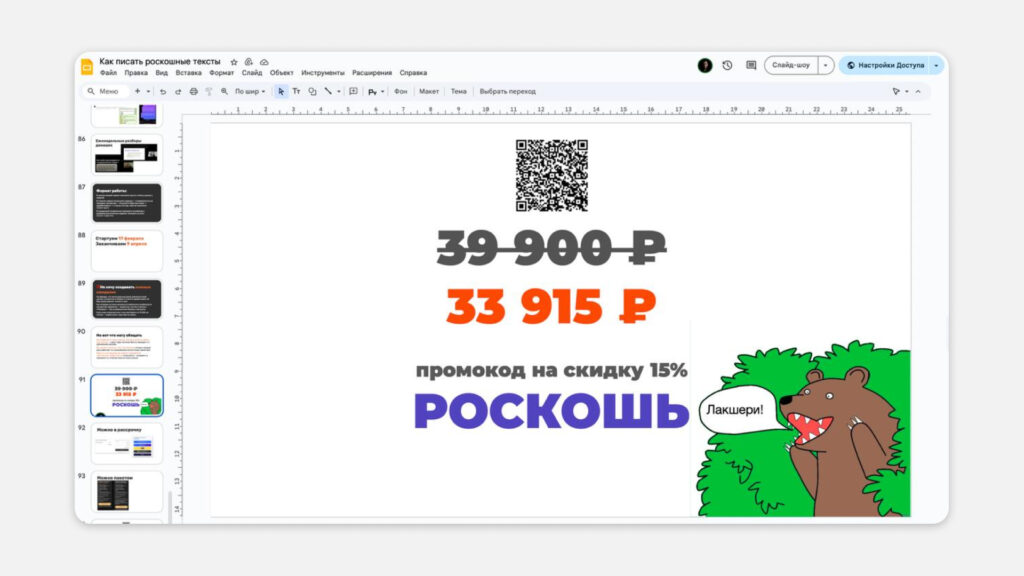This screenshot has width=1024, height=576.
Task: Check the cloud save status icon
Action: pyautogui.click(x=264, y=62)
